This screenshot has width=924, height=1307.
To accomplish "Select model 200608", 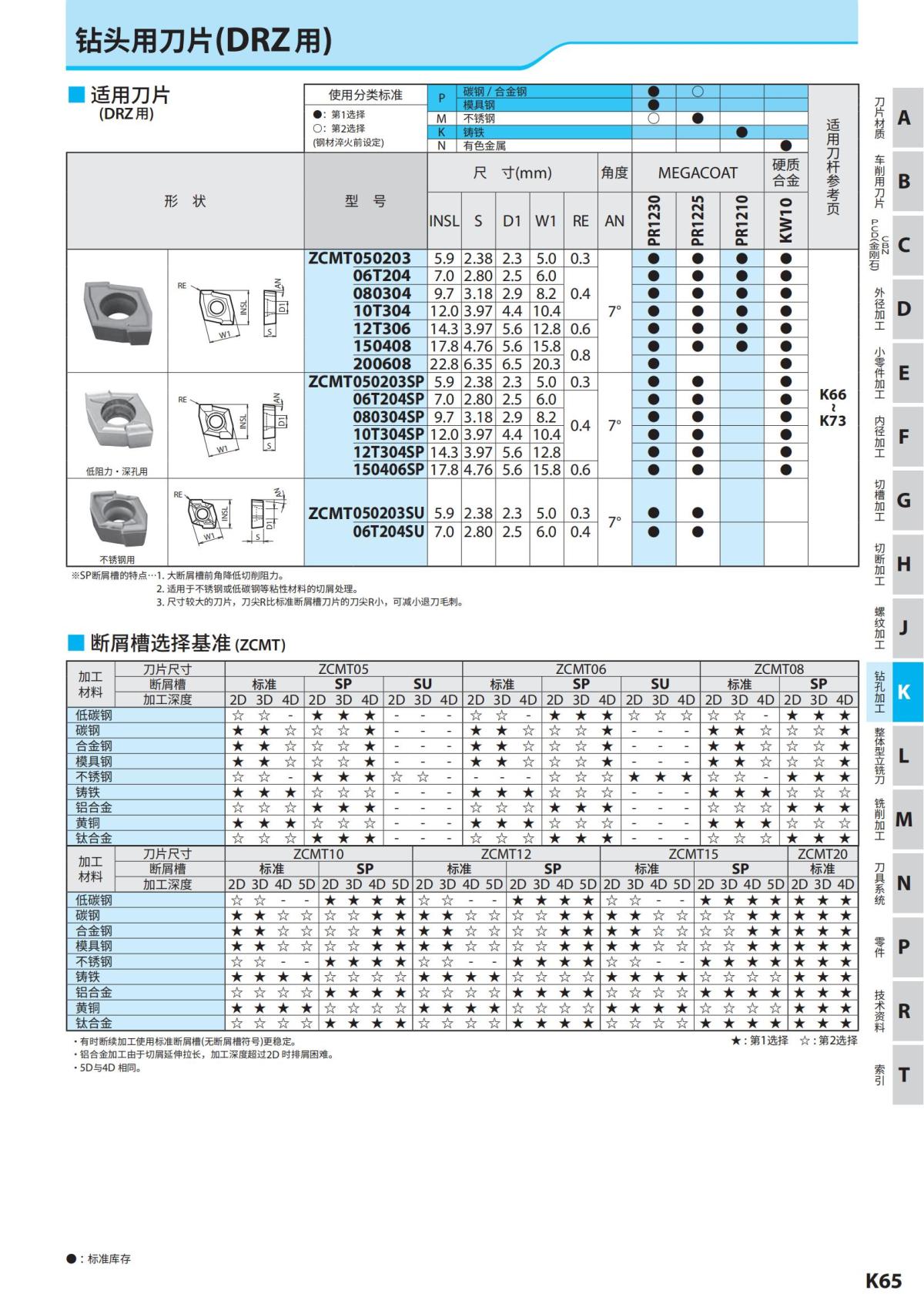I will [x=382, y=364].
